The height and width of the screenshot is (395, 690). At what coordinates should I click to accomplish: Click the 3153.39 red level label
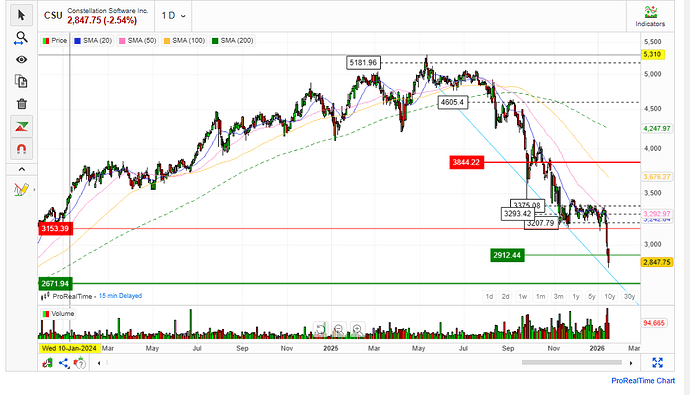point(55,228)
